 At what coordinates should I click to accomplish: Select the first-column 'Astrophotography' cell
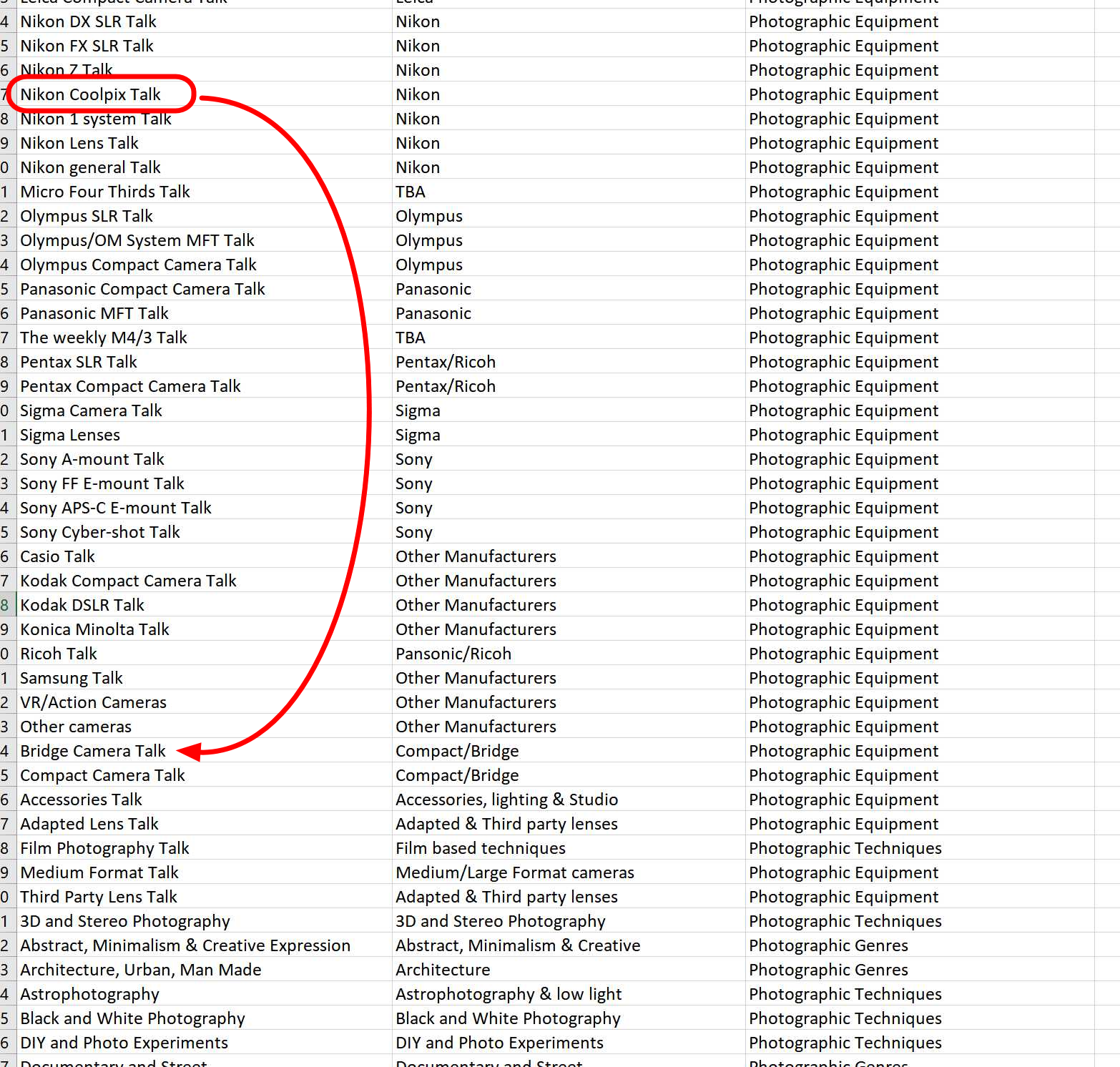pyautogui.click(x=204, y=994)
